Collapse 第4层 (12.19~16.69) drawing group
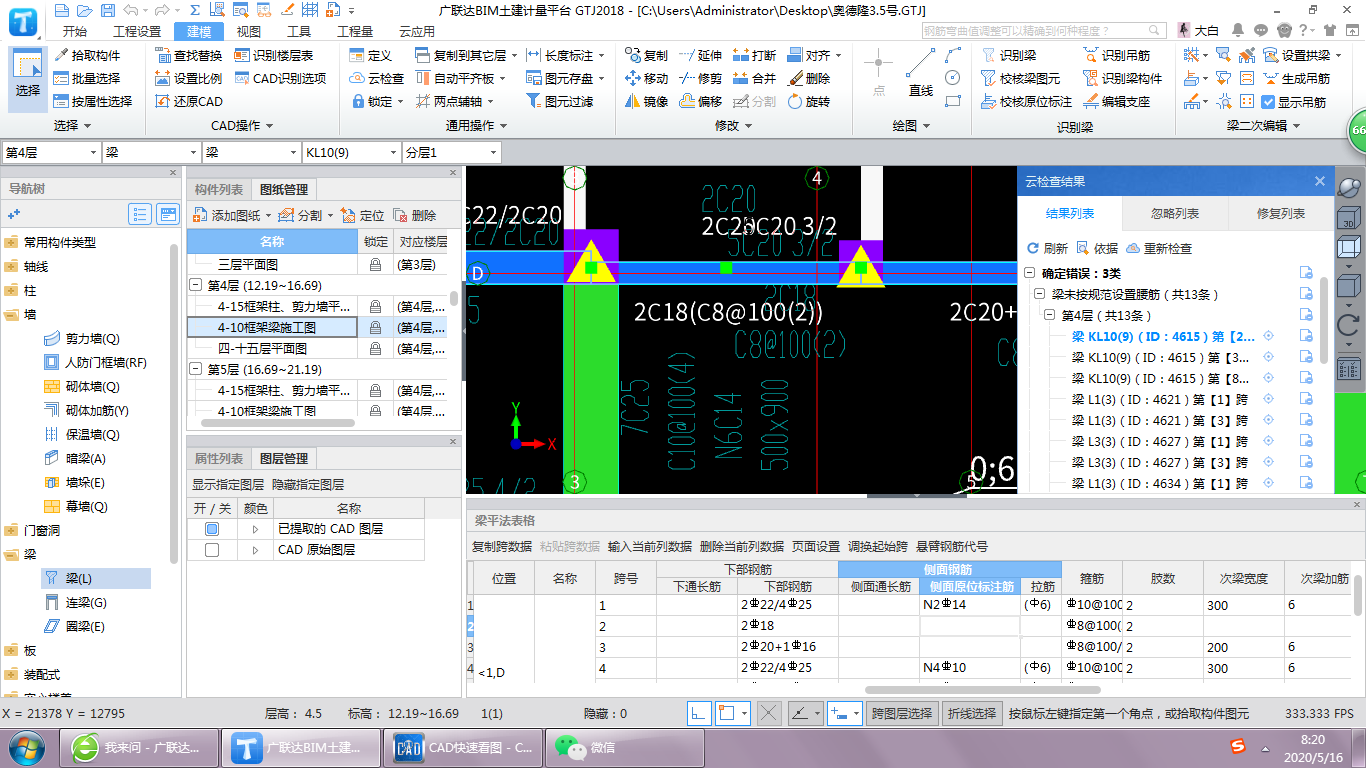Screen dimensions: 1366x768 tap(195, 286)
